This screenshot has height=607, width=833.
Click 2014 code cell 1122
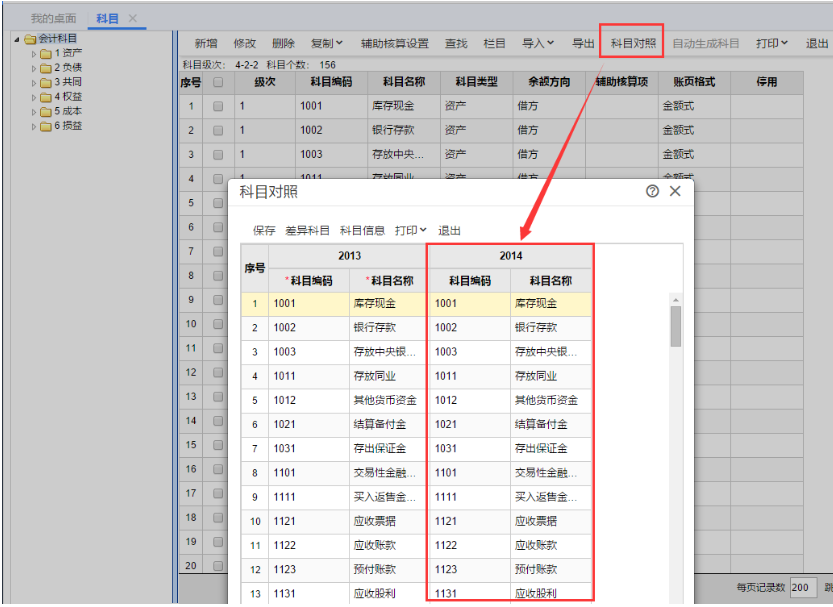coord(470,545)
